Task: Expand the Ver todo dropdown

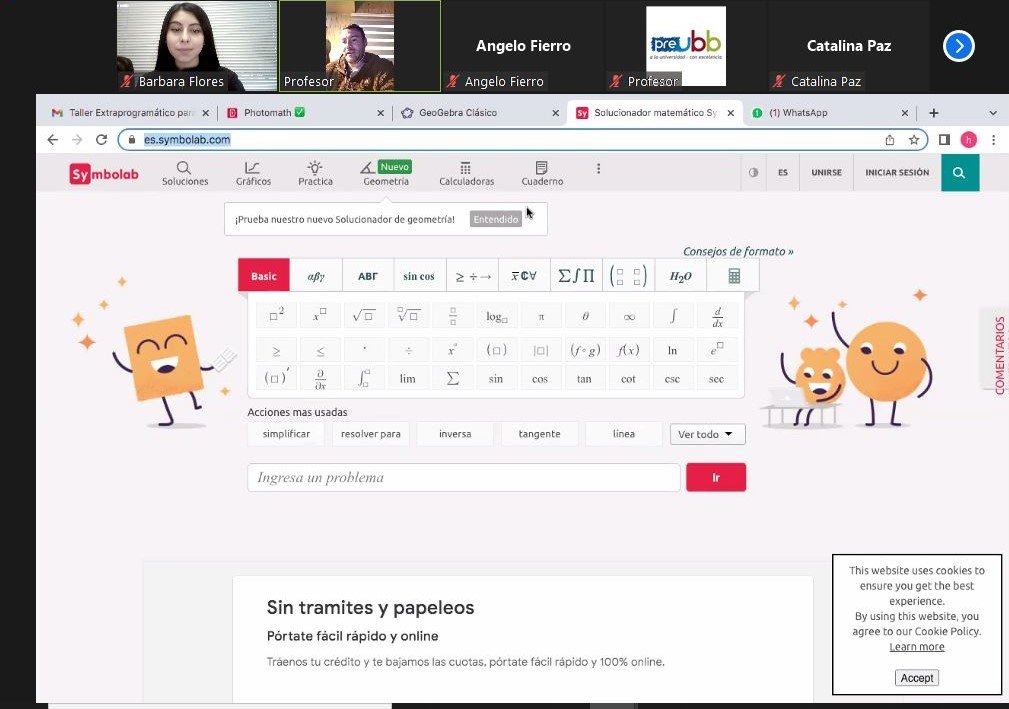Action: (707, 434)
